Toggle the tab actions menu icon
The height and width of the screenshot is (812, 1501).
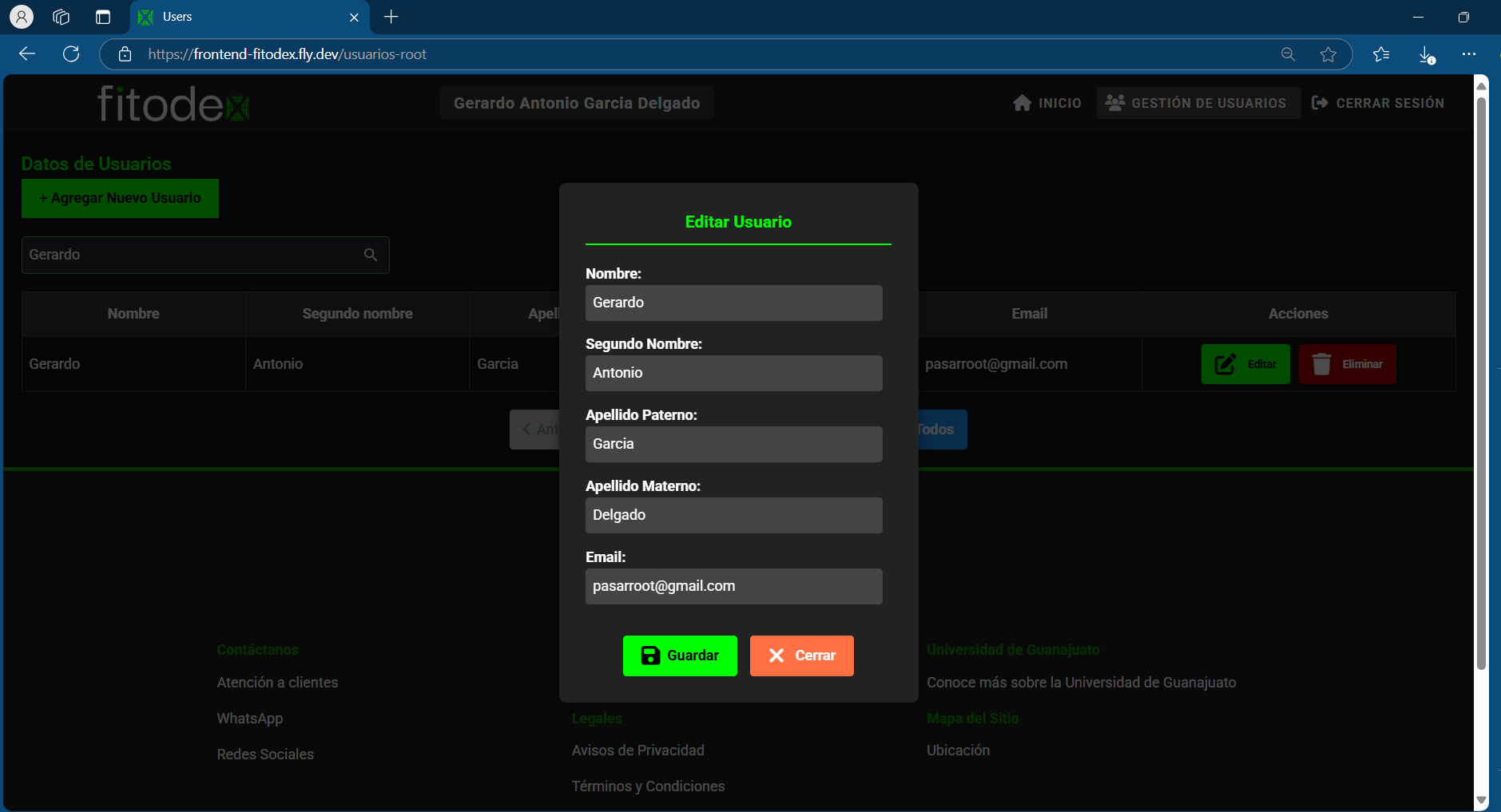(x=103, y=17)
